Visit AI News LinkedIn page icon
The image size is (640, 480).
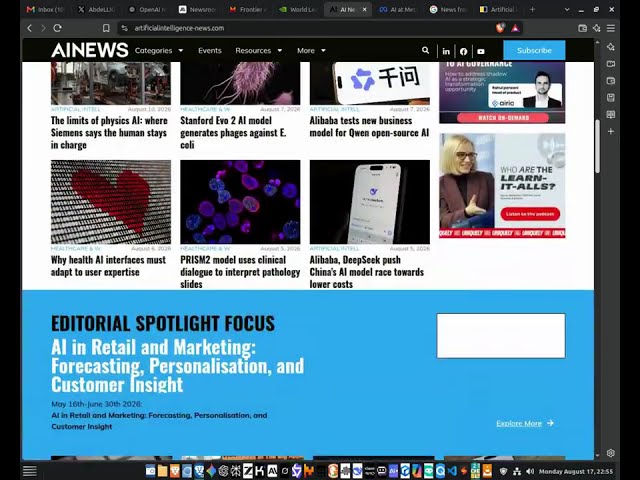(446, 51)
